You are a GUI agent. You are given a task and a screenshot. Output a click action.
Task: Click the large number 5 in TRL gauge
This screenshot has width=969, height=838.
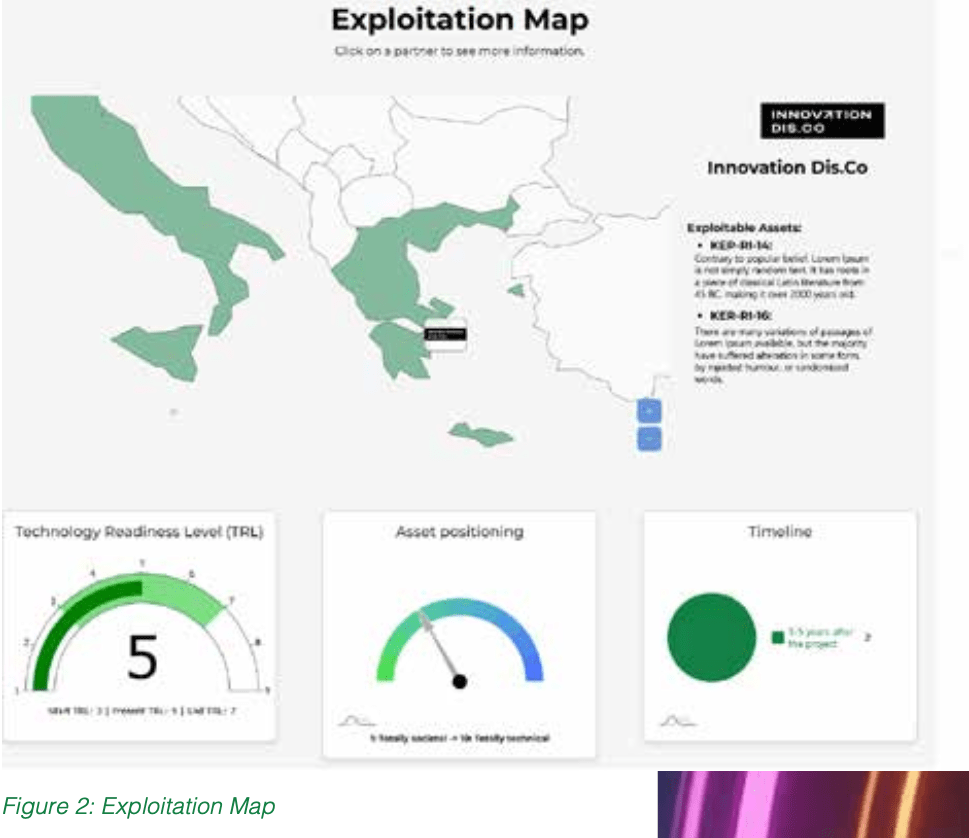(142, 657)
